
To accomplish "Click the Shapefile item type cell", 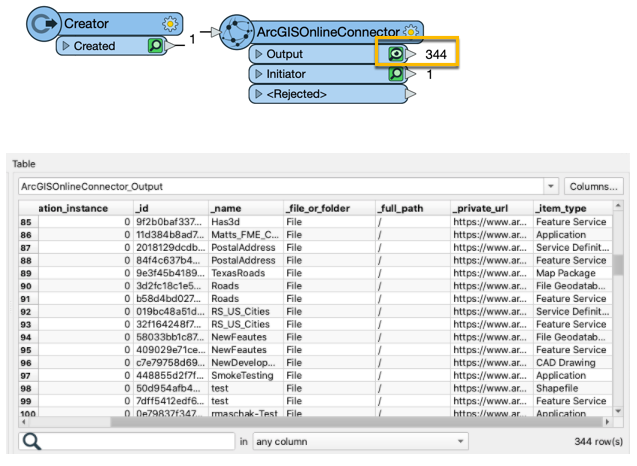I will click(573, 388).
